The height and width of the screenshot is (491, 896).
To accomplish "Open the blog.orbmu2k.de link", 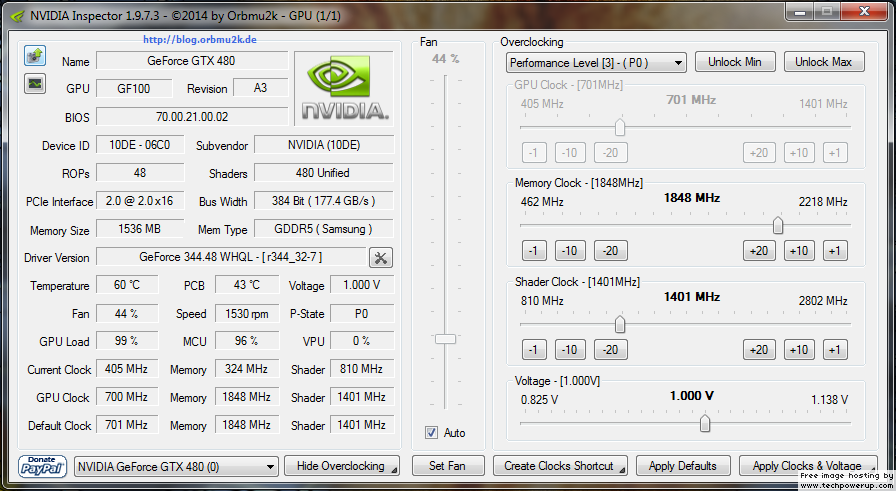I will click(199, 39).
